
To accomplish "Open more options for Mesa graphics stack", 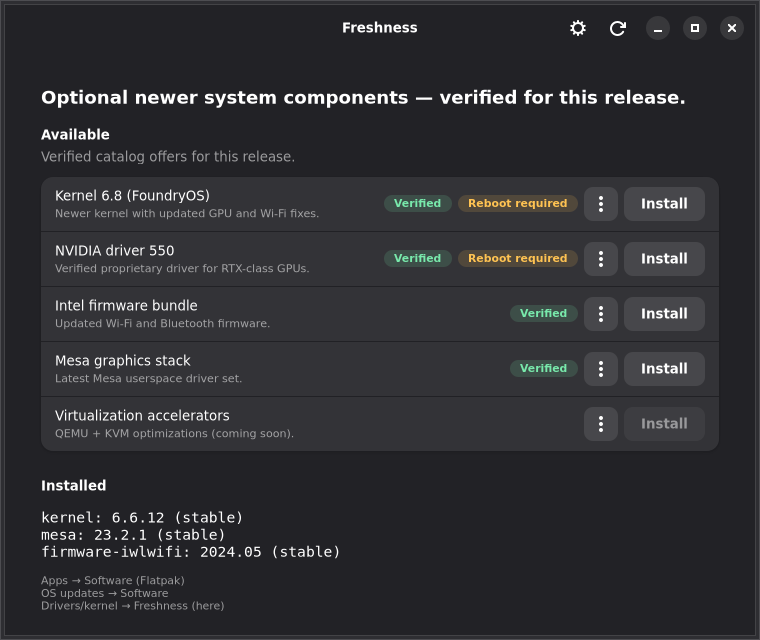I will tap(601, 369).
